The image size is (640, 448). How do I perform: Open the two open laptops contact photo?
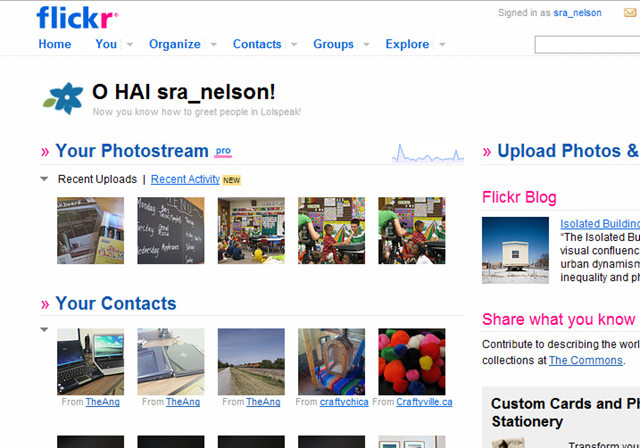(91, 362)
